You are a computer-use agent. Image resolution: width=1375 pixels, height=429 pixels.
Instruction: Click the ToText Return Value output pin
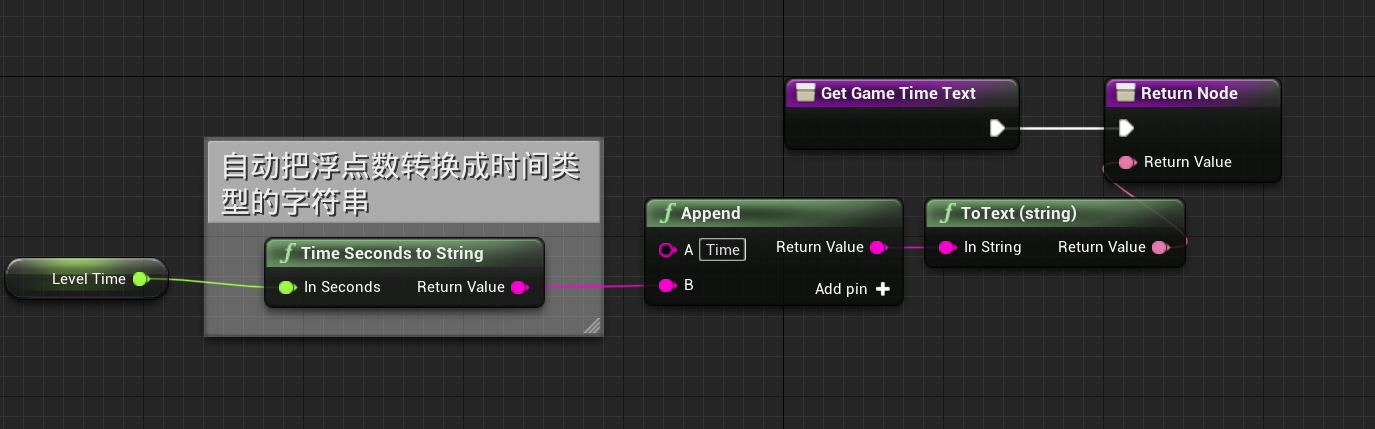(1160, 247)
